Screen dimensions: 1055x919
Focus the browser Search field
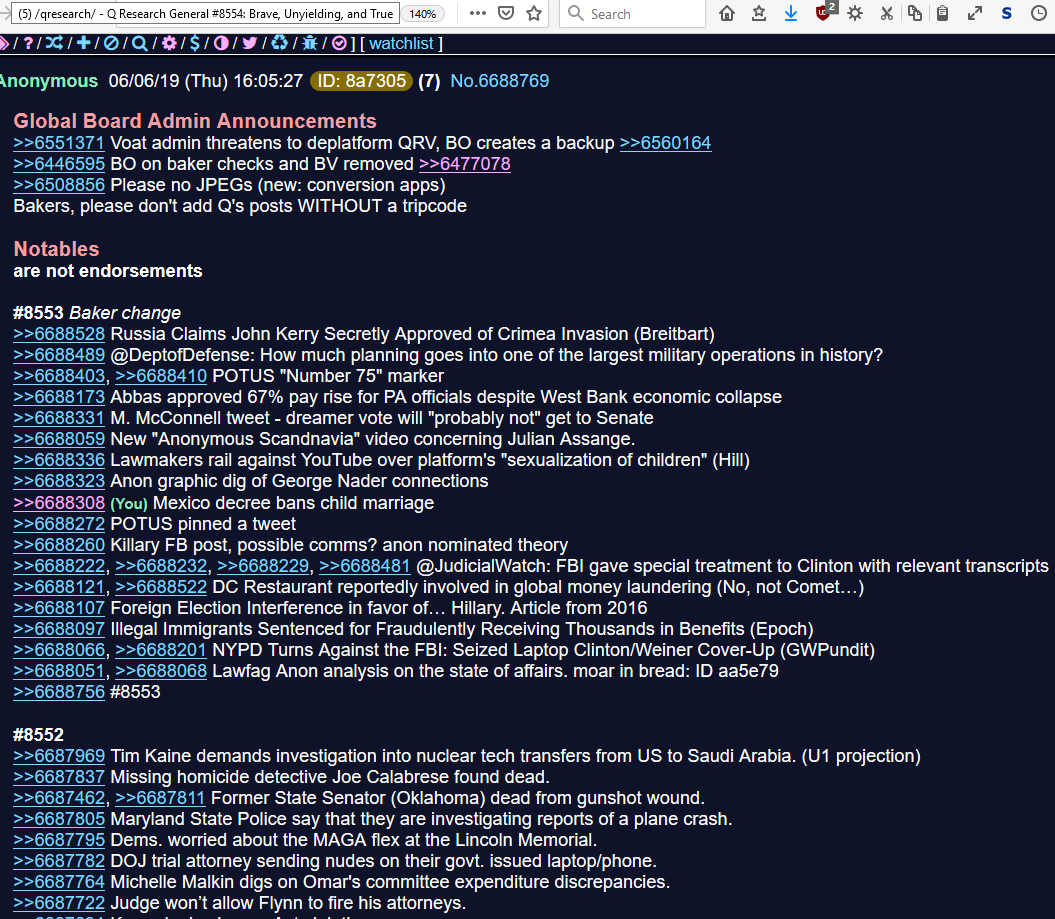point(632,13)
